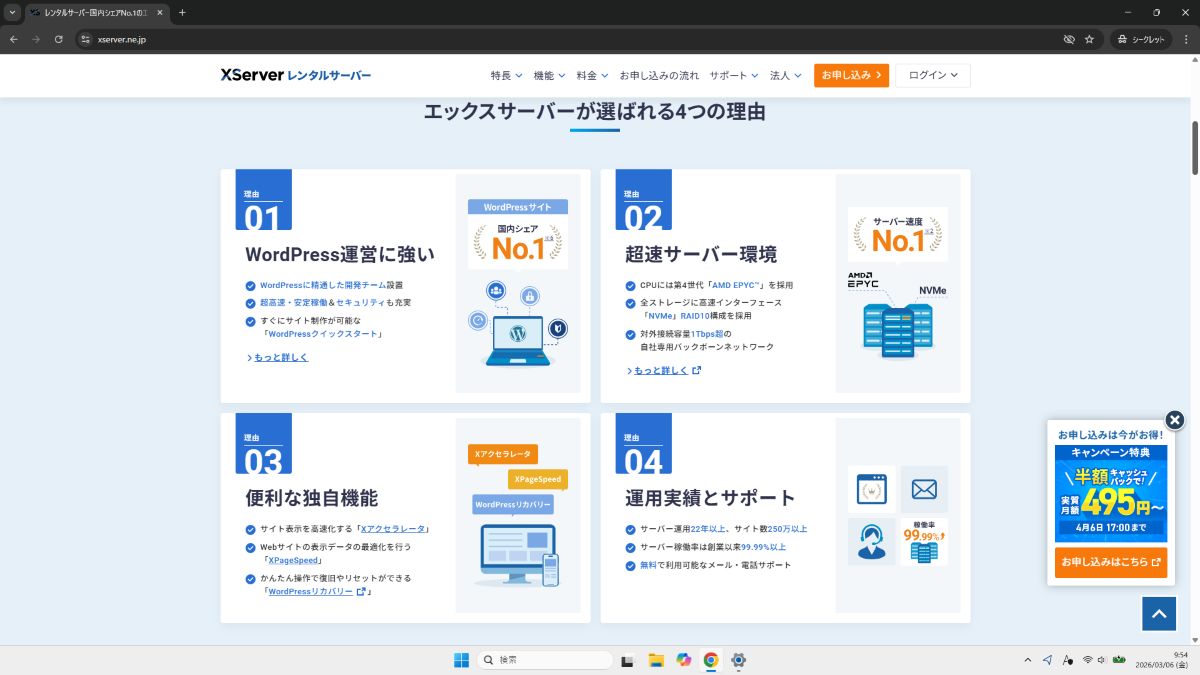Bookmark this page with the star icon
1200x675 pixels.
1089,39
